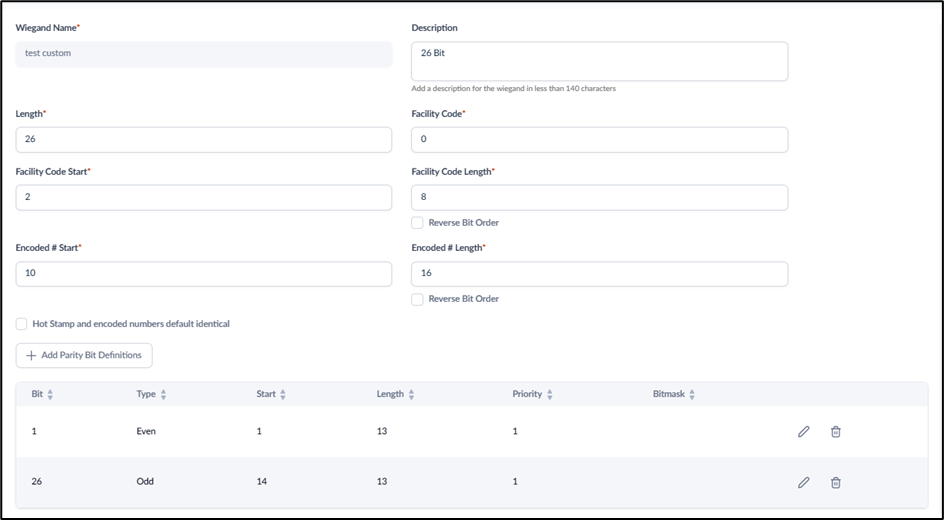This screenshot has width=944, height=520.
Task: Toggle Reverse Bit Order under Facility Code Length
Action: [x=417, y=223]
